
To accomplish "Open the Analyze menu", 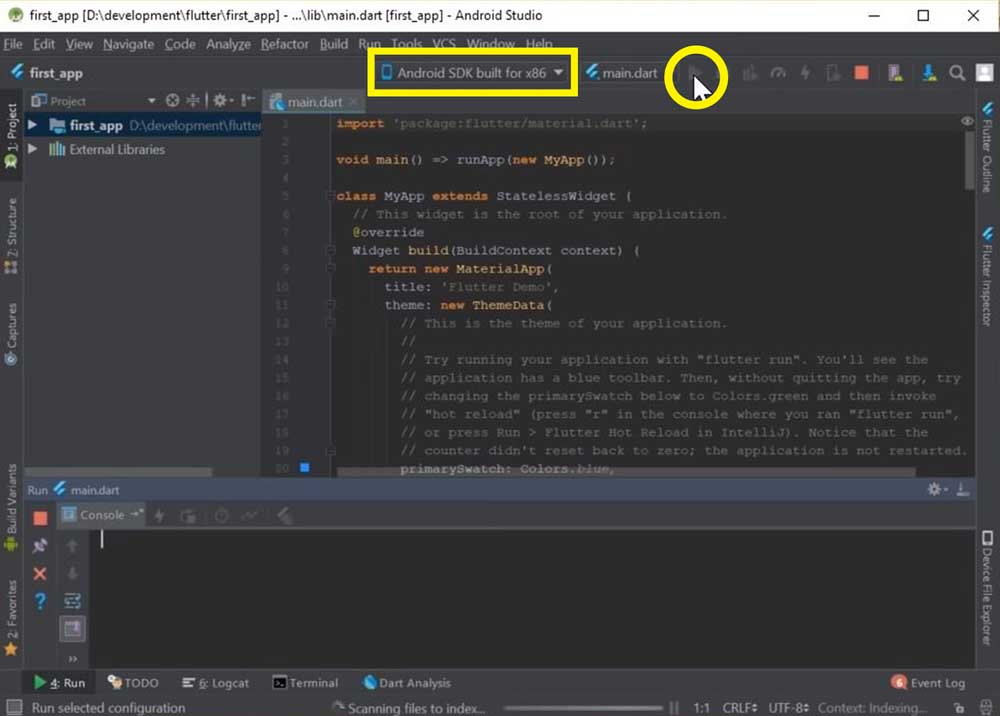I will [228, 44].
